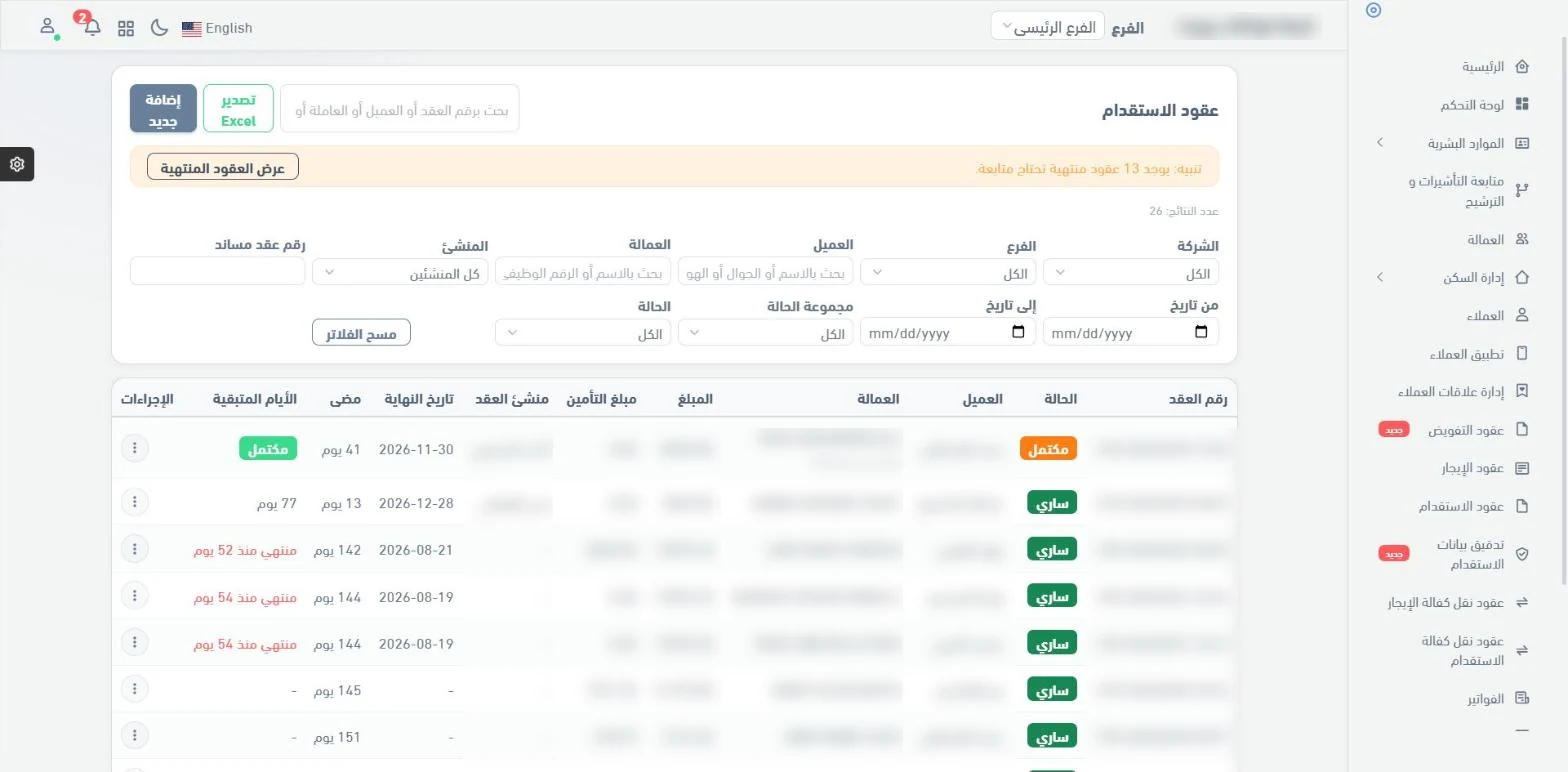Viewport: 1568px width, 772px height.
Task: Export contracts with تصدير Excel
Action: [238, 109]
